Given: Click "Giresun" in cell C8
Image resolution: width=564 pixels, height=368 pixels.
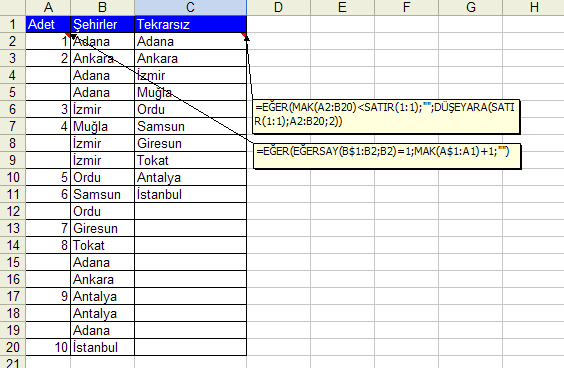Looking at the screenshot, I should [159, 143].
